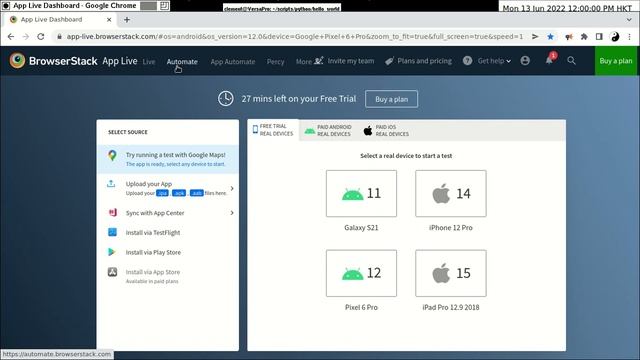
Task: Switch to Free Trial Real Devices tab
Action: click(x=273, y=130)
